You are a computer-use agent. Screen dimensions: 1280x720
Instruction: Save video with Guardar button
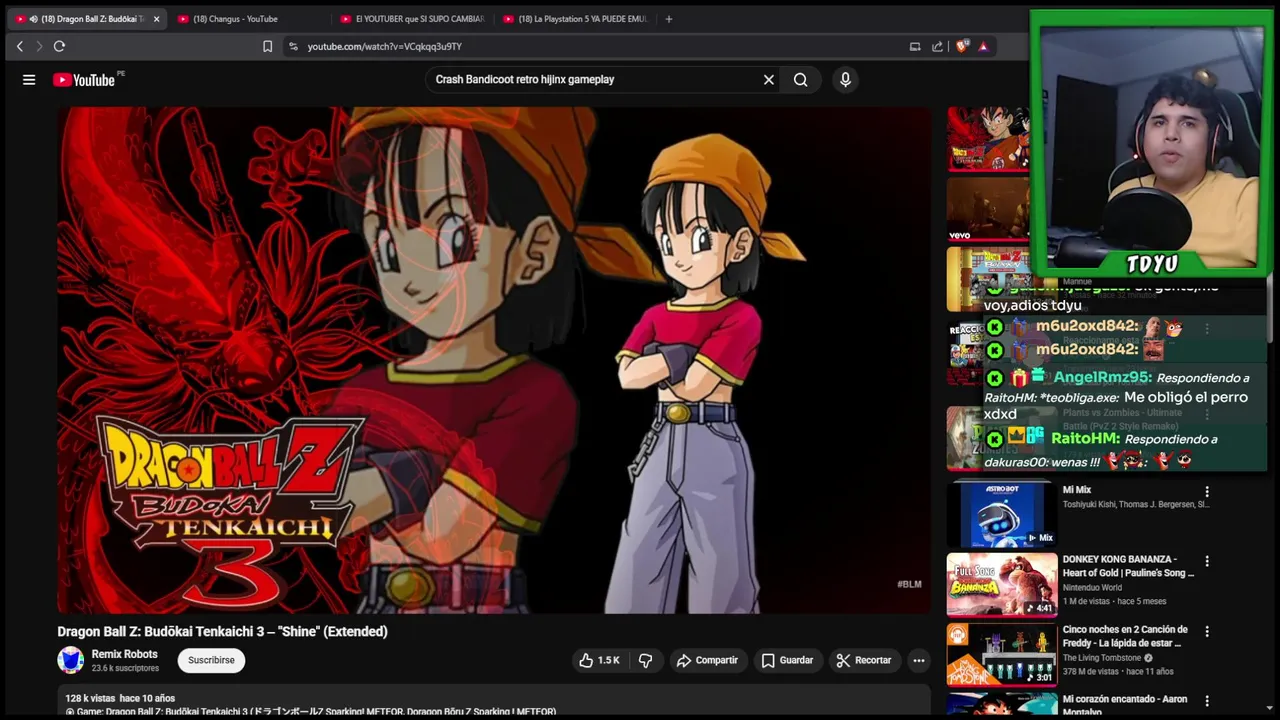click(x=787, y=660)
